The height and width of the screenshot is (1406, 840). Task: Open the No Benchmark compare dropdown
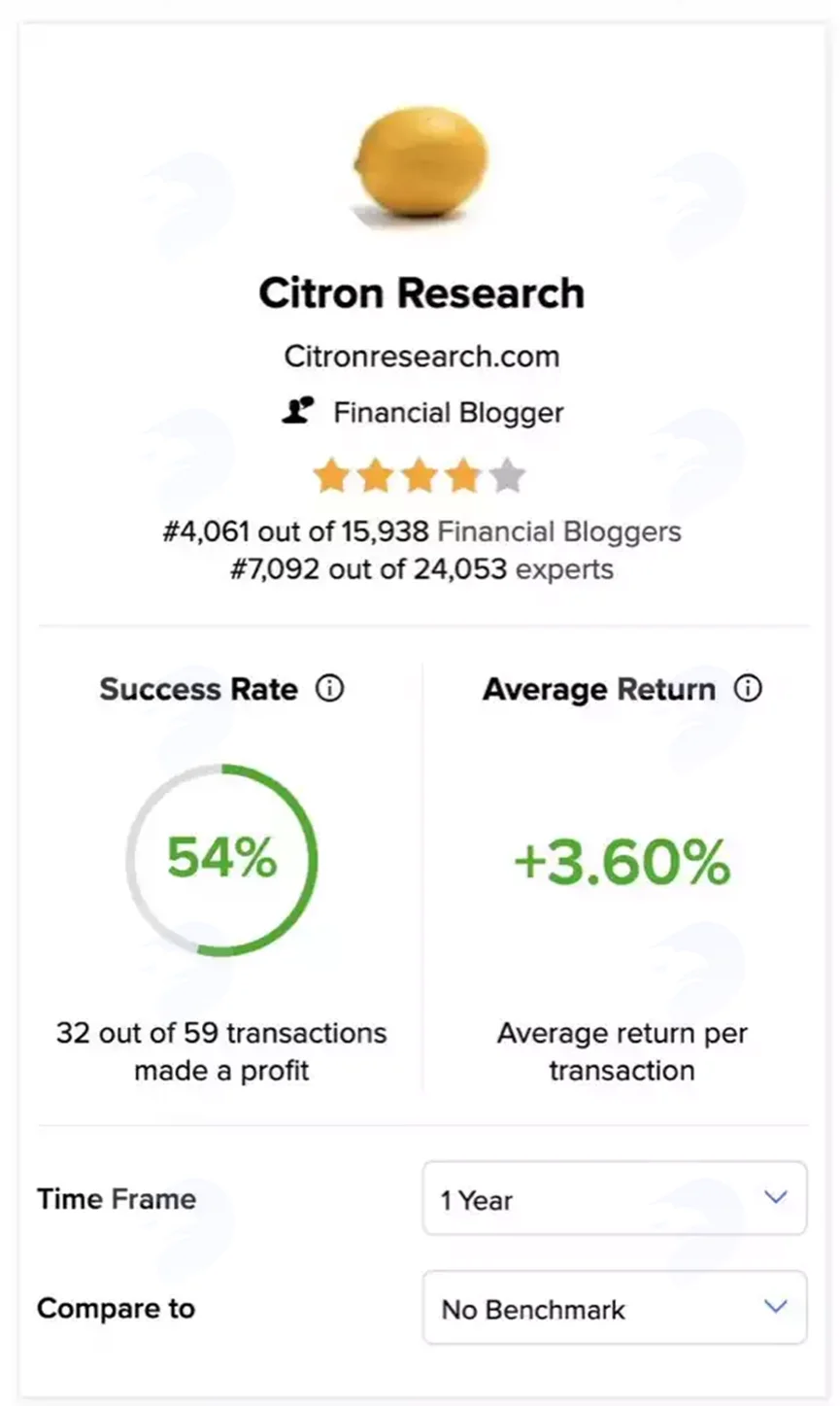(615, 1308)
